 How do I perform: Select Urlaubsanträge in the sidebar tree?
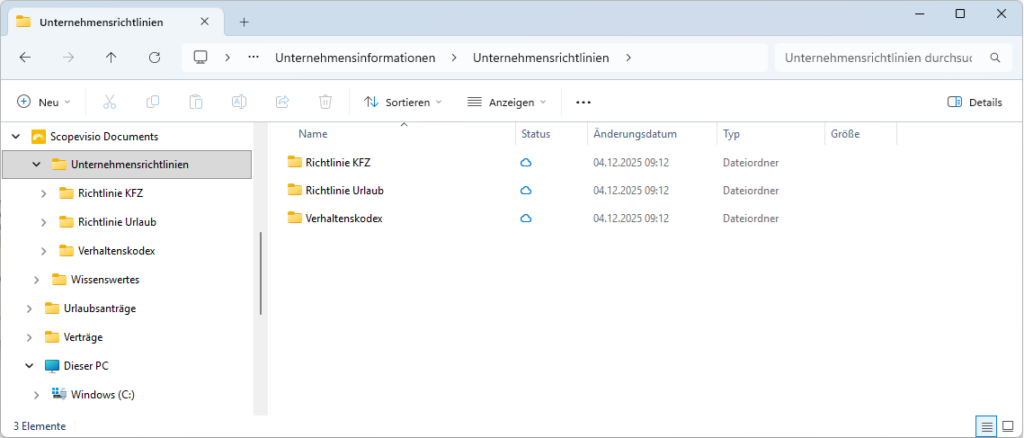pyautogui.click(x=100, y=308)
